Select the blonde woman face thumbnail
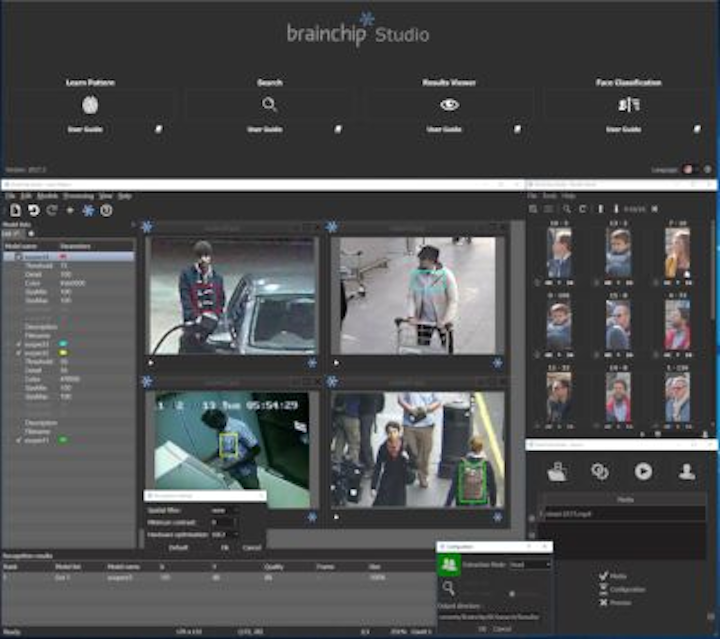The width and height of the screenshot is (720, 639). point(677,252)
